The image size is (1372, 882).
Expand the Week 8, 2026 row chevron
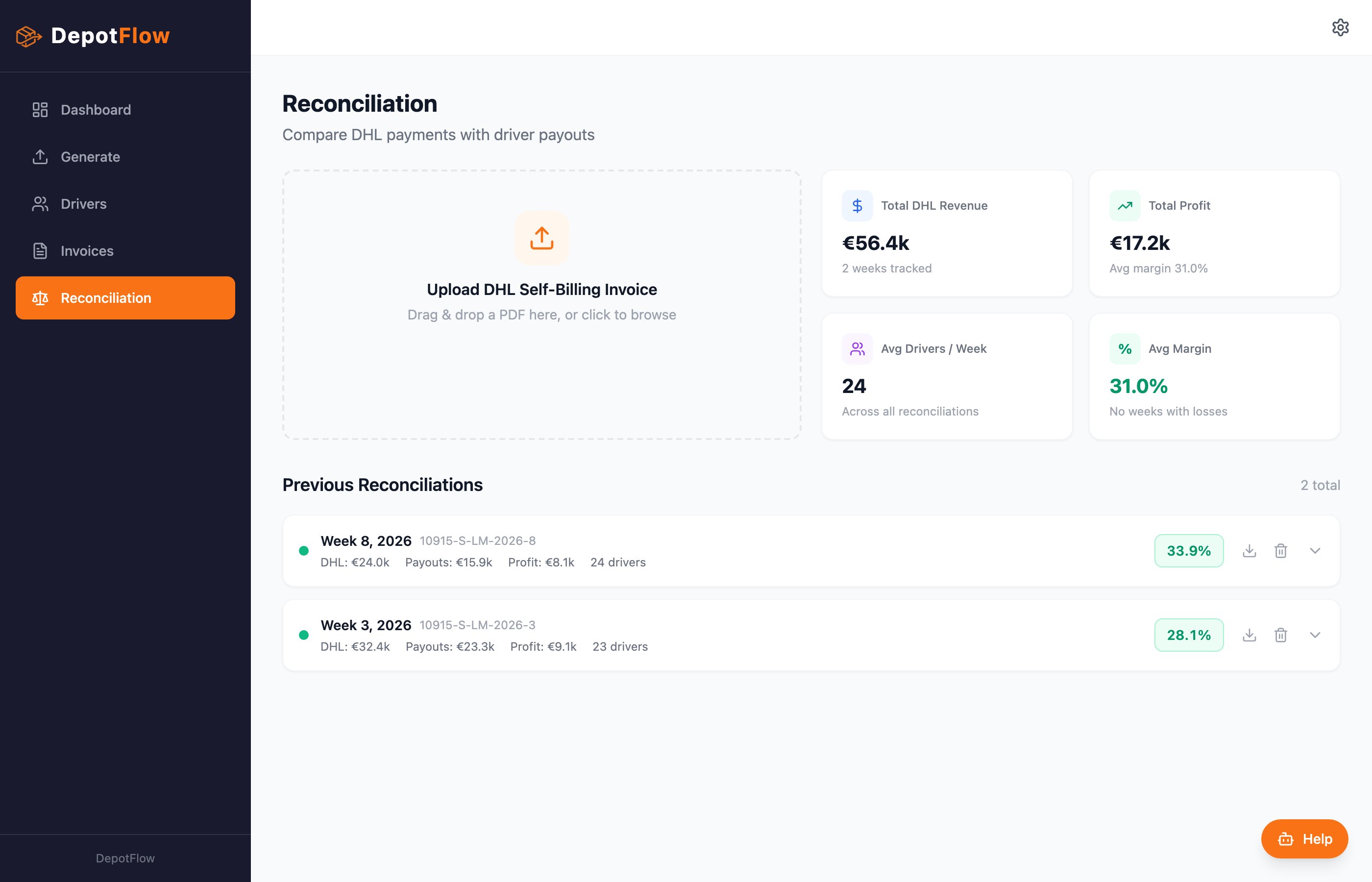pyautogui.click(x=1315, y=550)
